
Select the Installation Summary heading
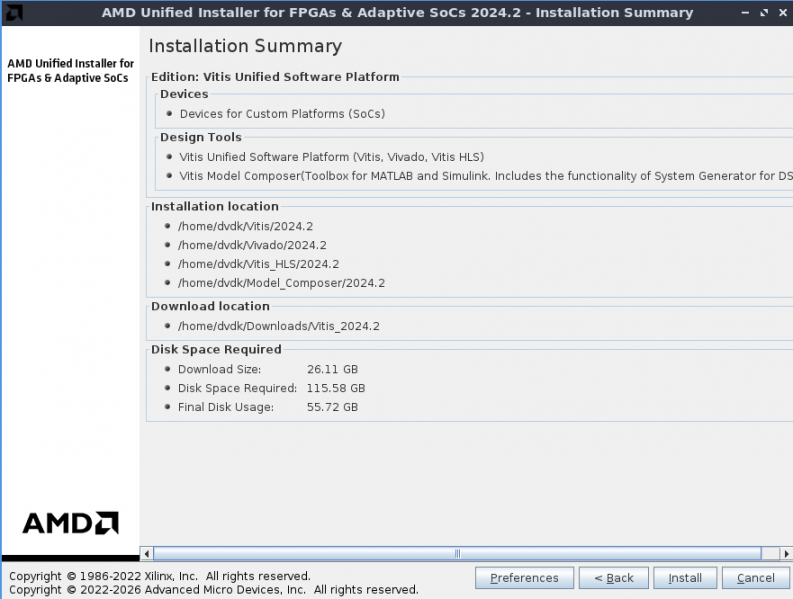click(245, 46)
